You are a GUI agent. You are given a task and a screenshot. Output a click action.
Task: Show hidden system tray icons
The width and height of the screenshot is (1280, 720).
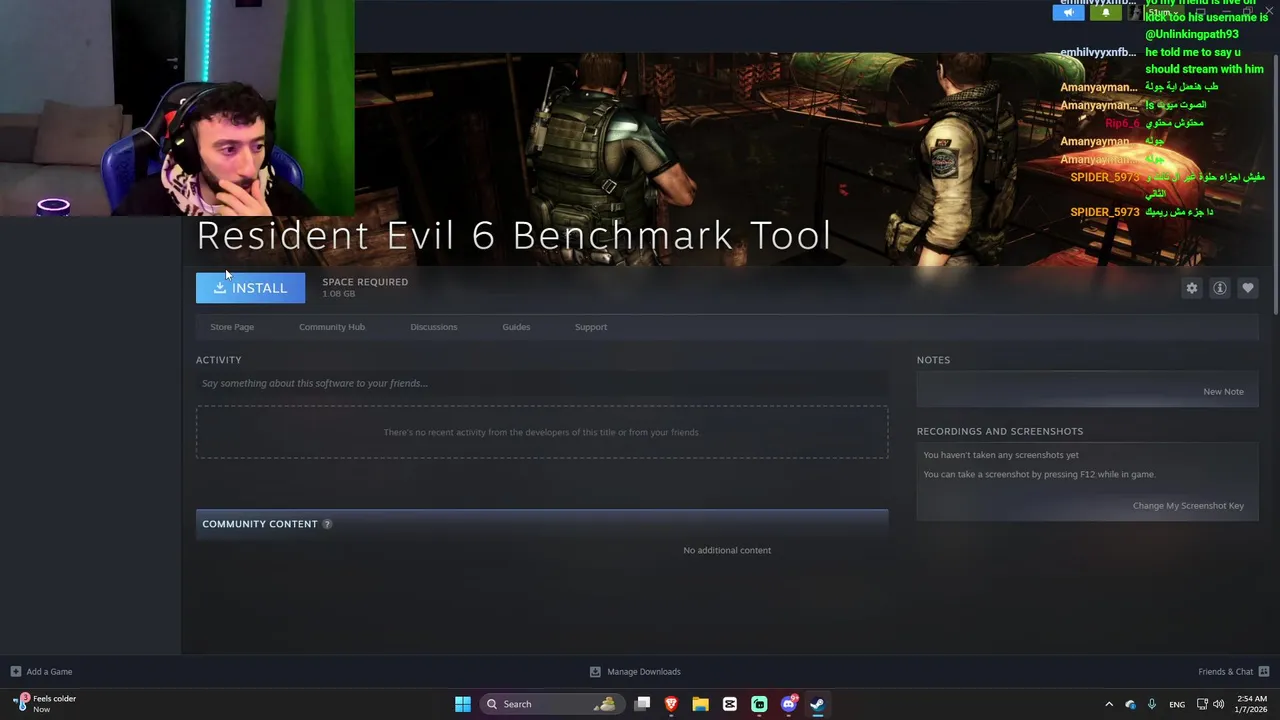tap(1108, 704)
